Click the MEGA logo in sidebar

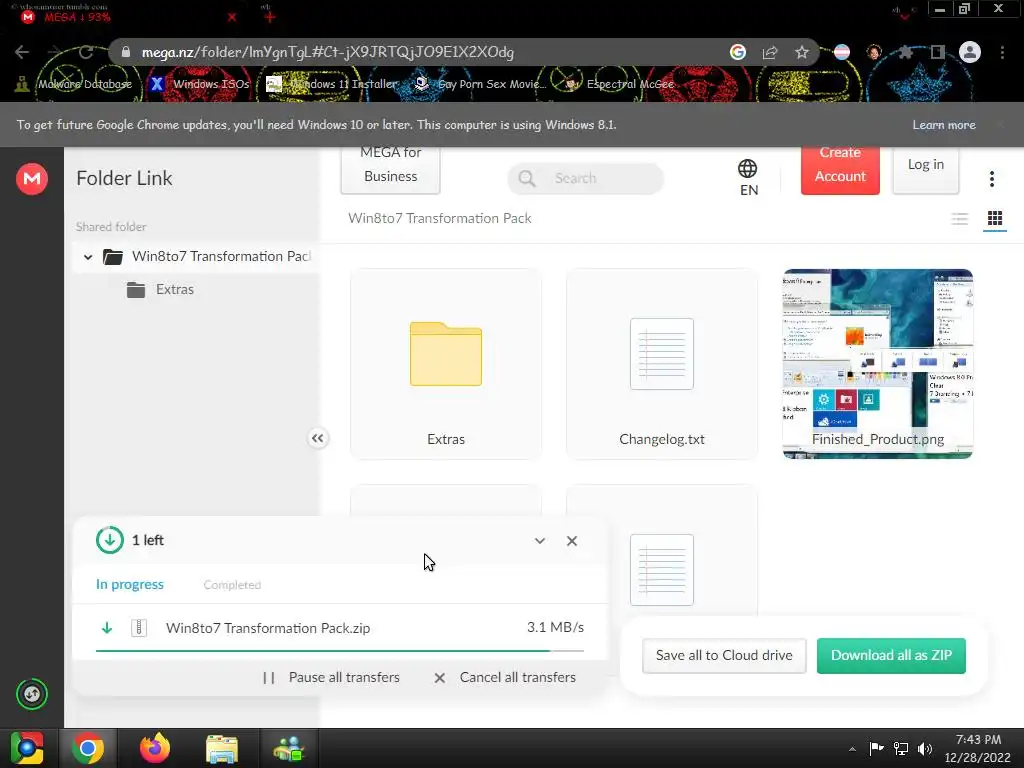coord(31,178)
